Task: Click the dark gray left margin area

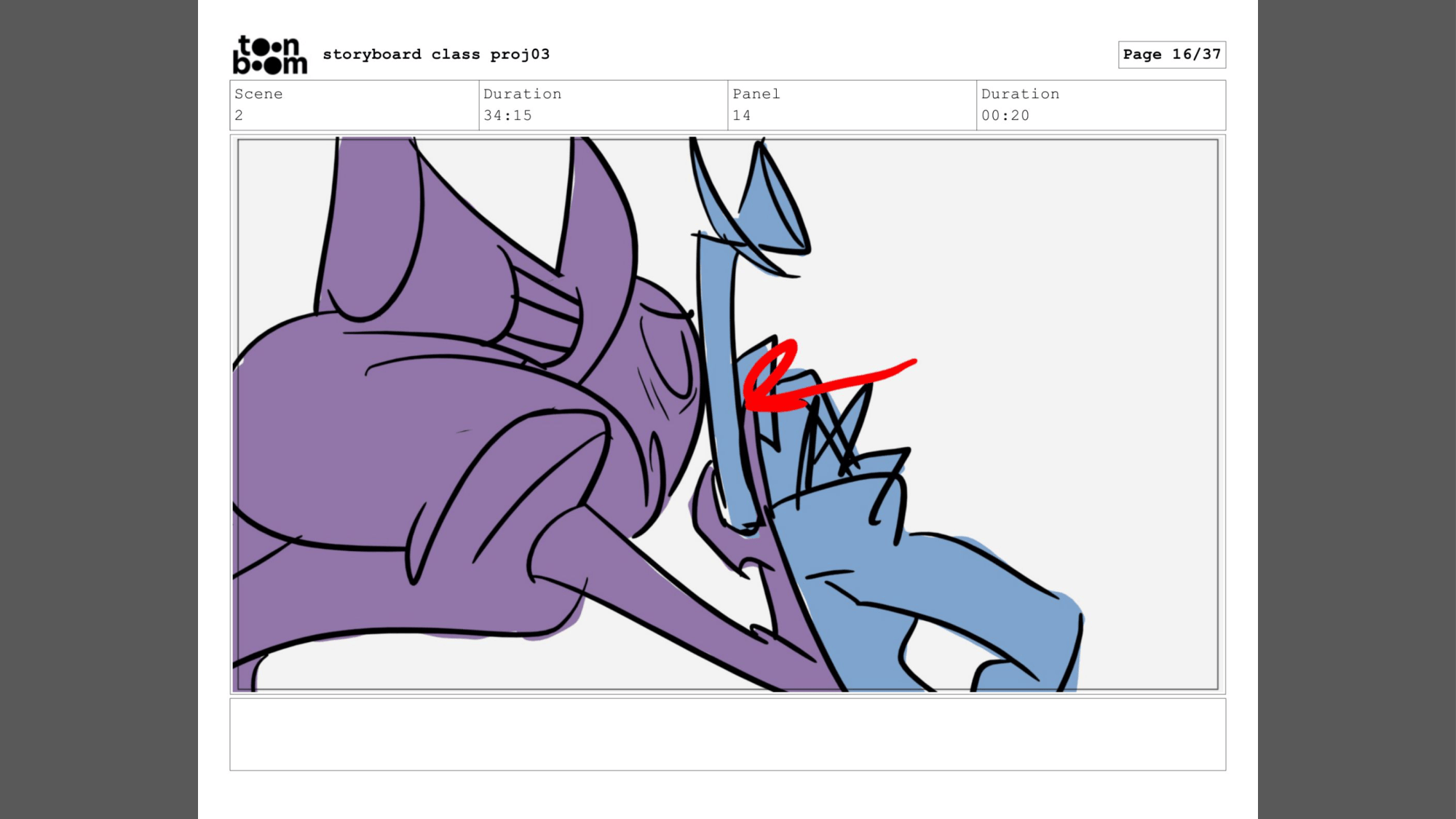Action: click(x=98, y=409)
